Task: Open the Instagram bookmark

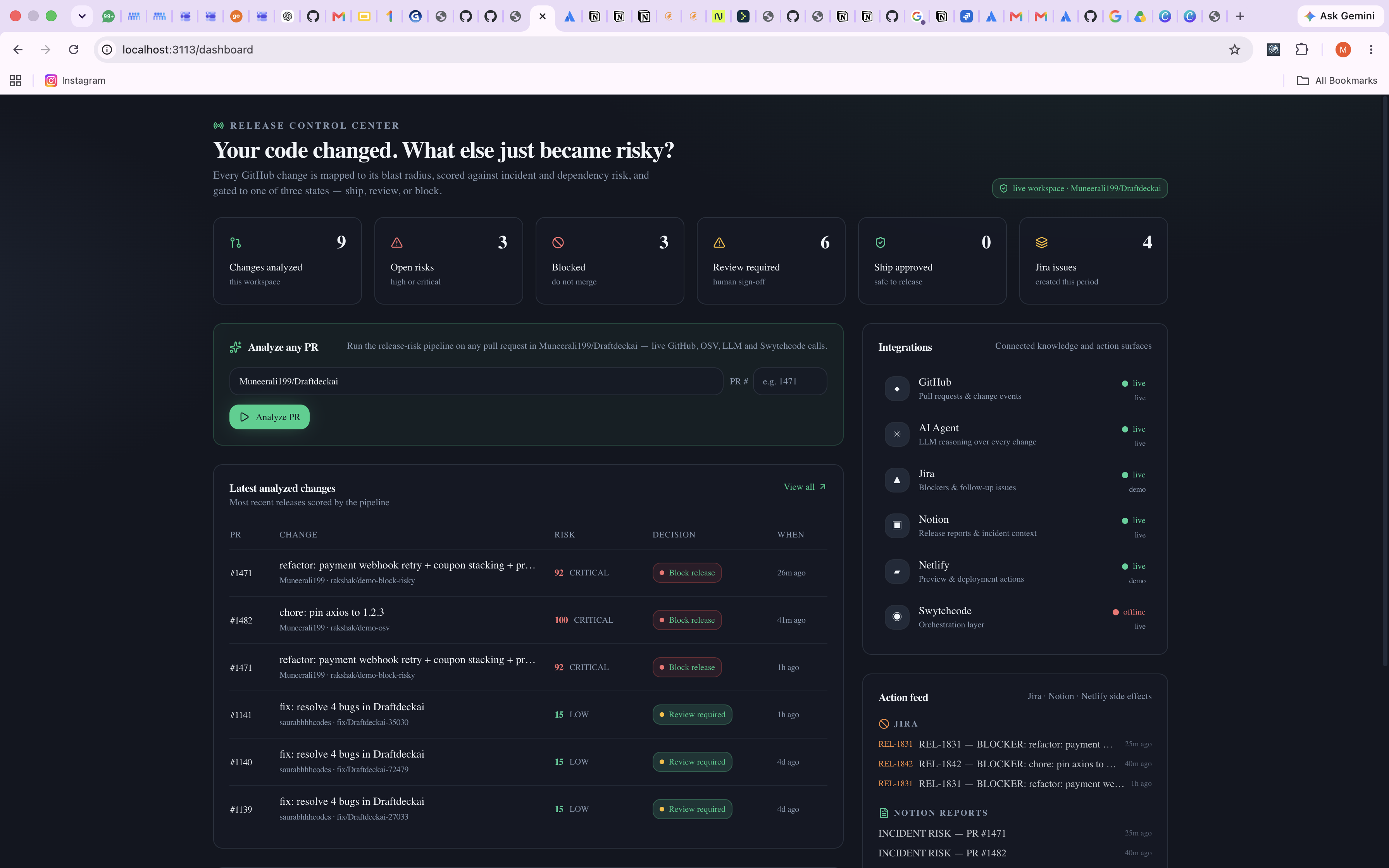Action: 75,80
